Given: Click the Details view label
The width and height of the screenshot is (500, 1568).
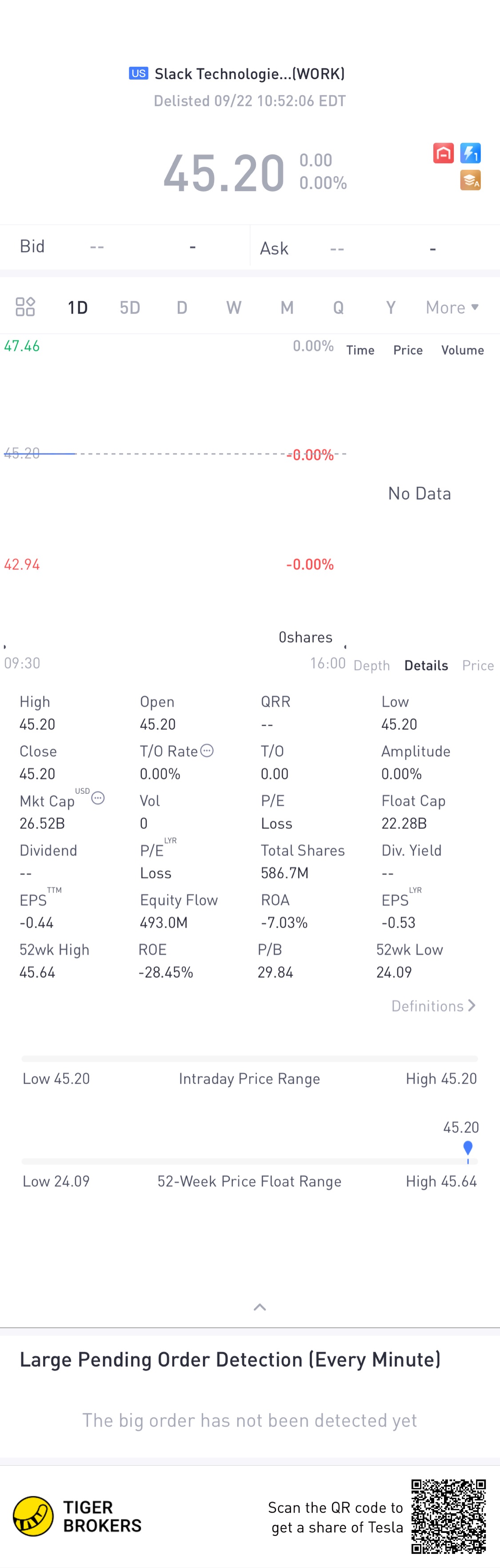Looking at the screenshot, I should (426, 665).
